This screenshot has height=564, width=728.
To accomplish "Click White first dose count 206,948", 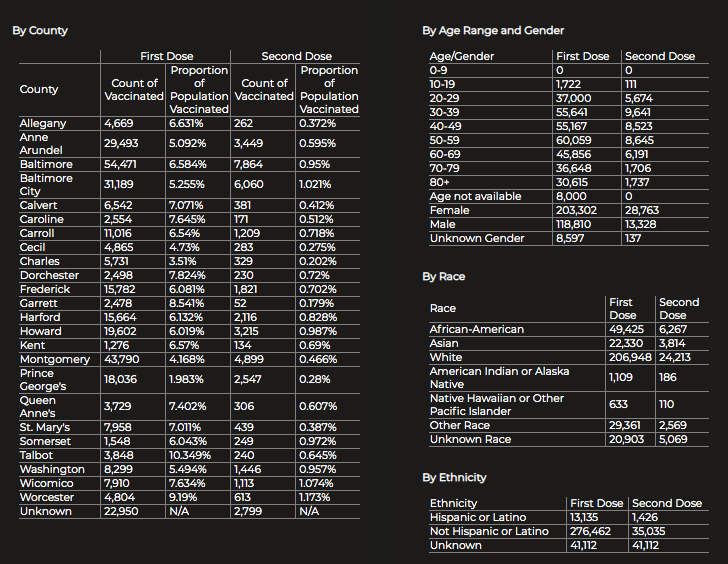I will tap(629, 357).
